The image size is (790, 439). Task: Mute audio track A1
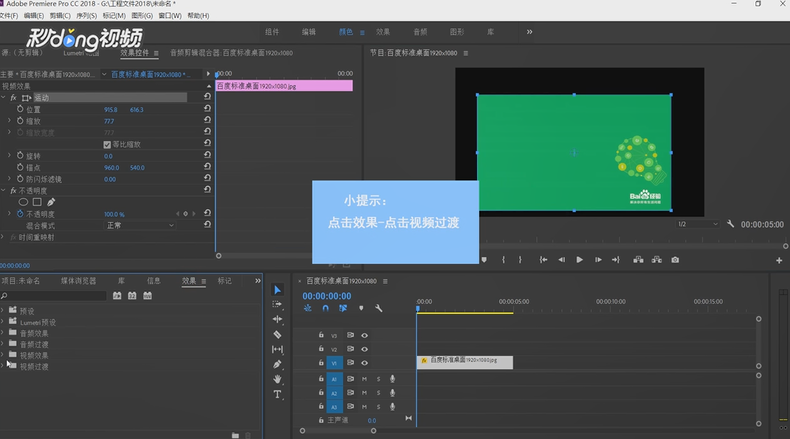(x=364, y=379)
